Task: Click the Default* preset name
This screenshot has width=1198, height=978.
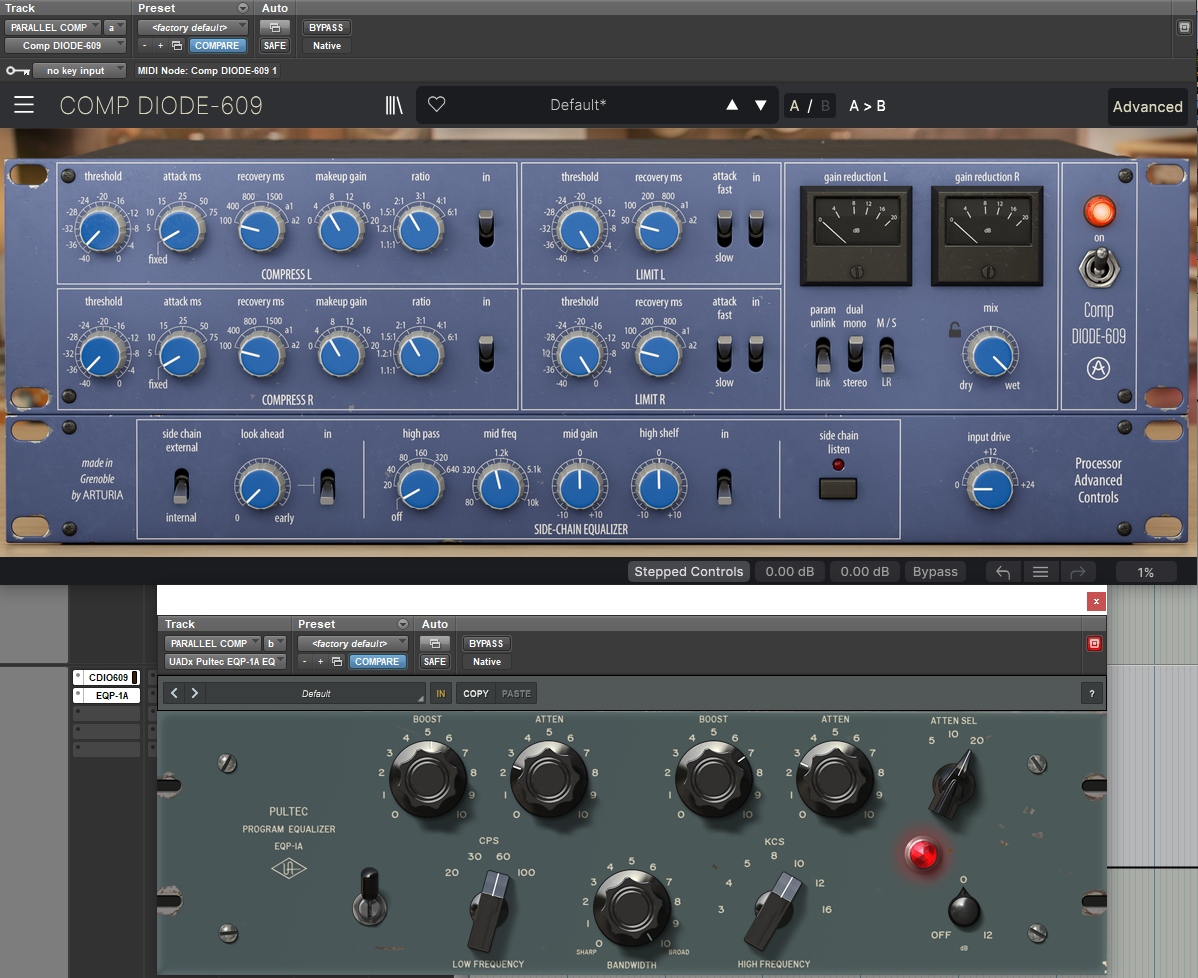Action: [x=578, y=105]
